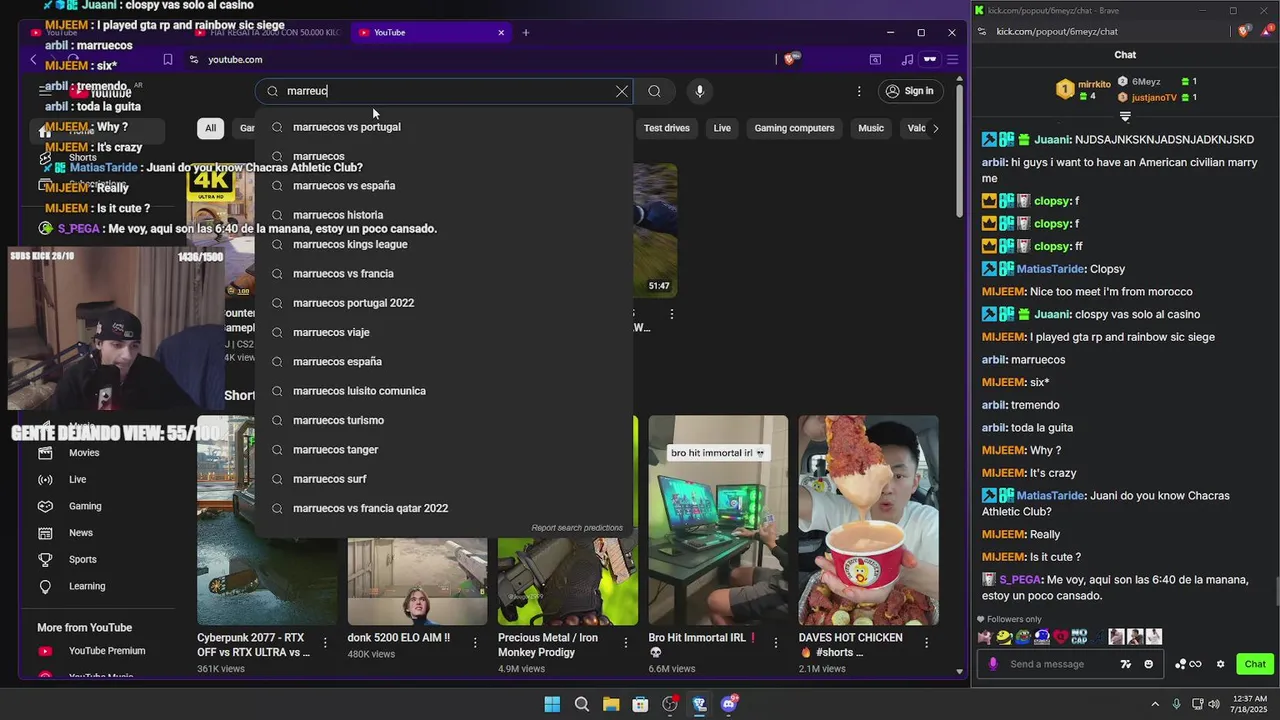Open YouTube Premium link
The height and width of the screenshot is (720, 1280).
pos(107,651)
